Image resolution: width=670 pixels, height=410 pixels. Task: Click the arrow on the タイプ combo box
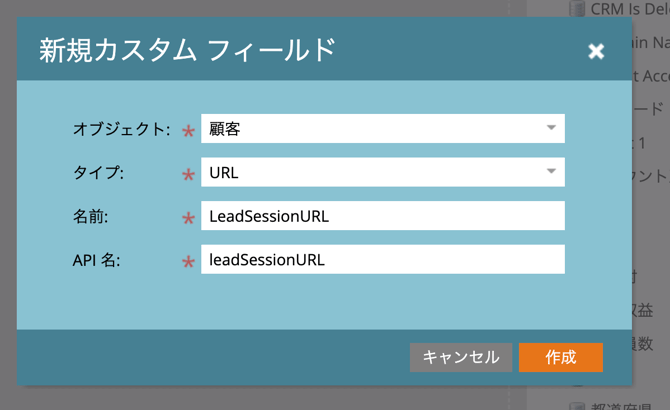click(x=551, y=173)
